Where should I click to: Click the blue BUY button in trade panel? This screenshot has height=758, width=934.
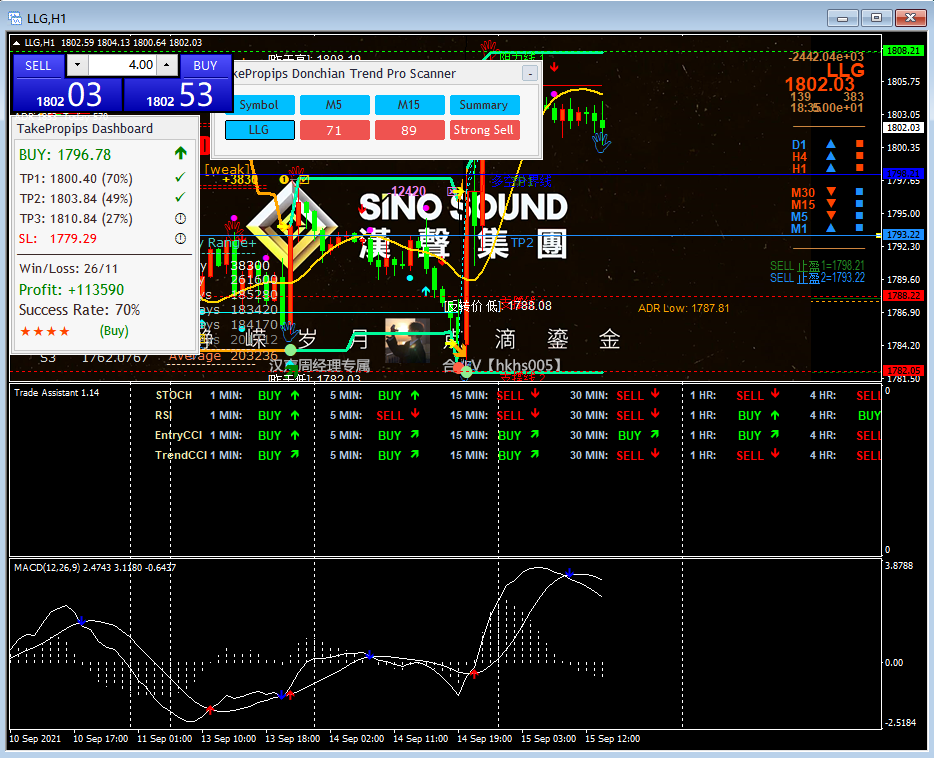[206, 65]
